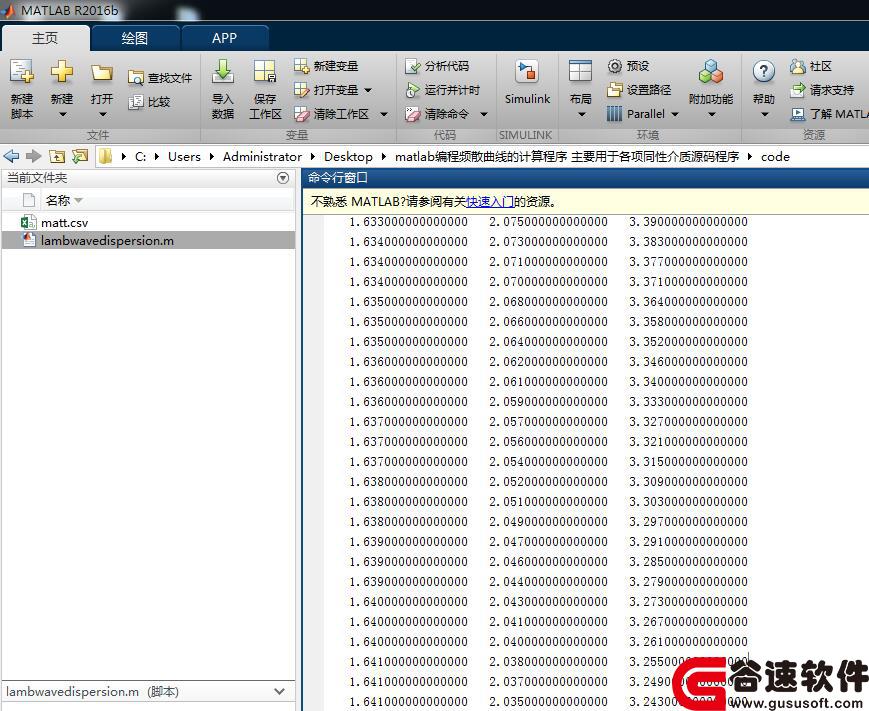
Task: Go back with the blue left arrow
Action: click(x=12, y=156)
